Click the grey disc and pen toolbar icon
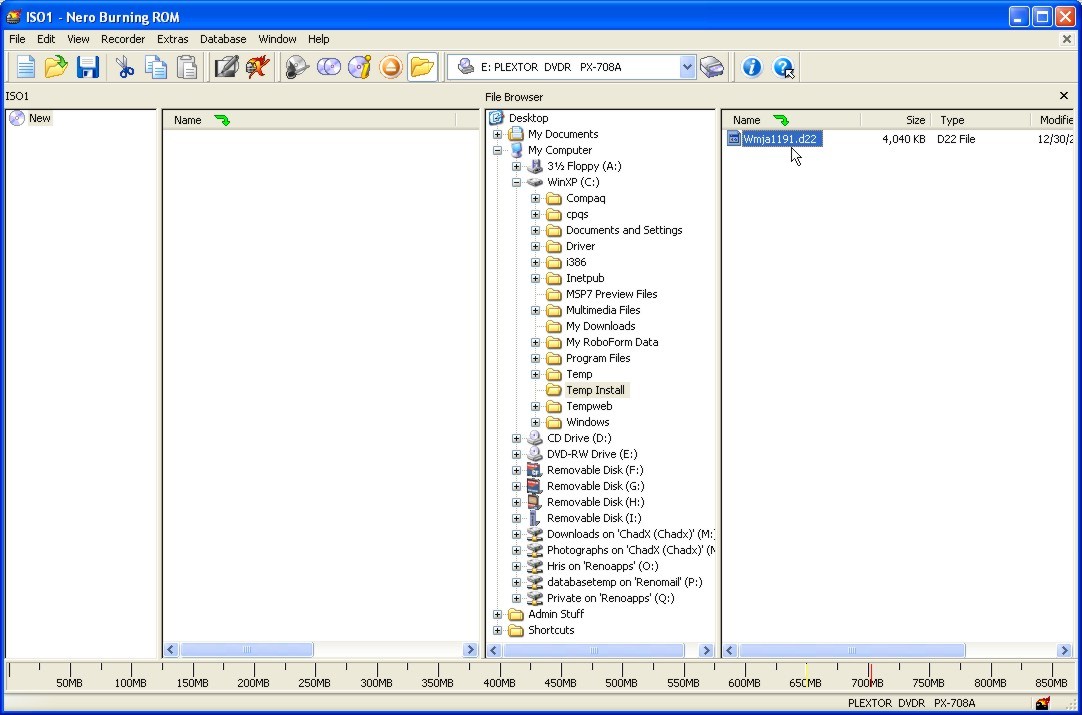The height and width of the screenshot is (715, 1082). point(297,67)
